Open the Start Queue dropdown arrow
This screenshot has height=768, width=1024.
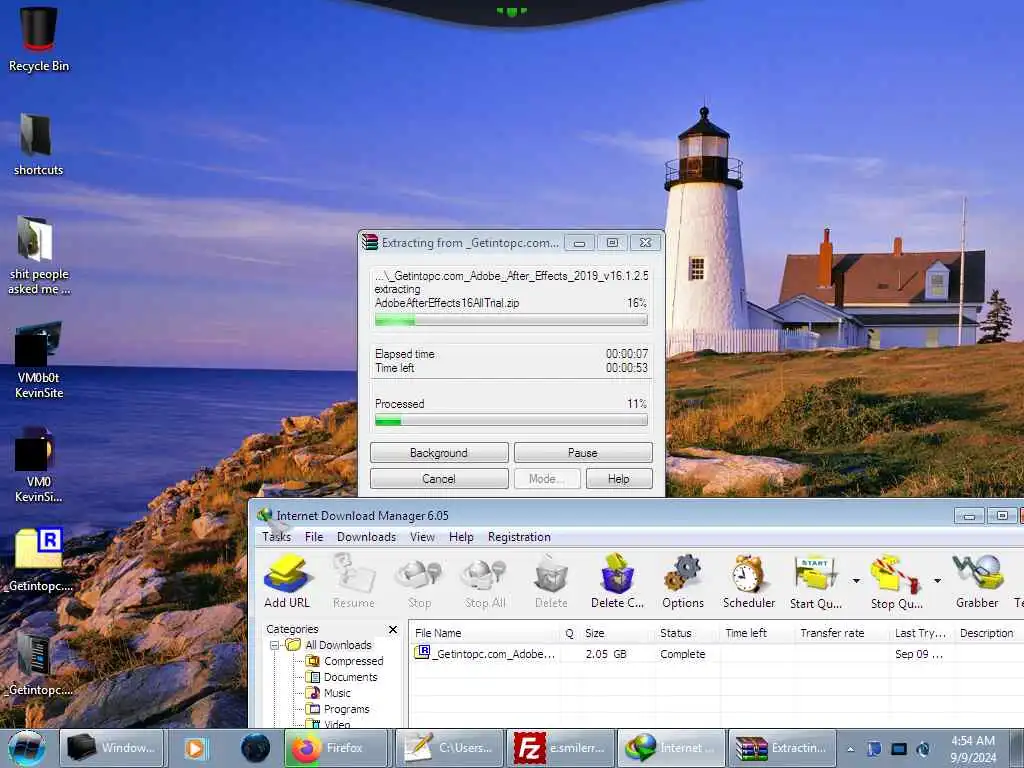pyautogui.click(x=856, y=580)
